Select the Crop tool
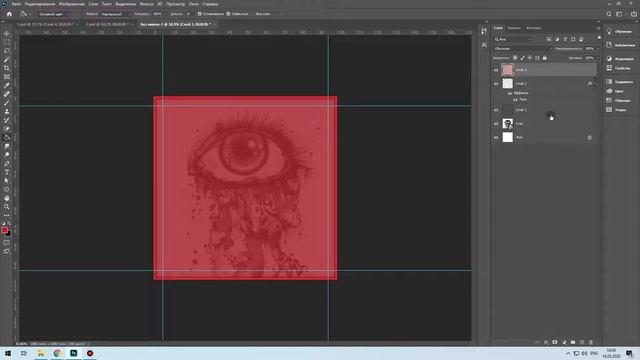Viewport: 640px width, 360px height. click(x=7, y=68)
